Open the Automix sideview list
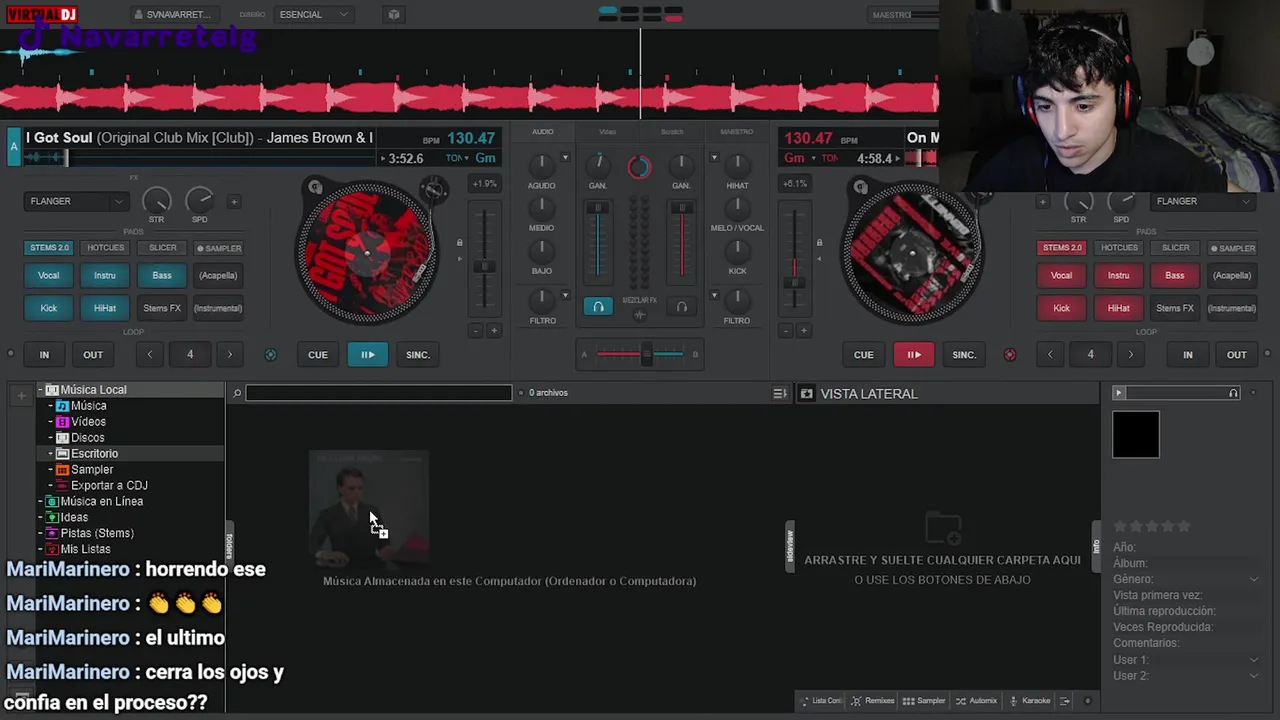This screenshot has width=1280, height=720. [976, 701]
